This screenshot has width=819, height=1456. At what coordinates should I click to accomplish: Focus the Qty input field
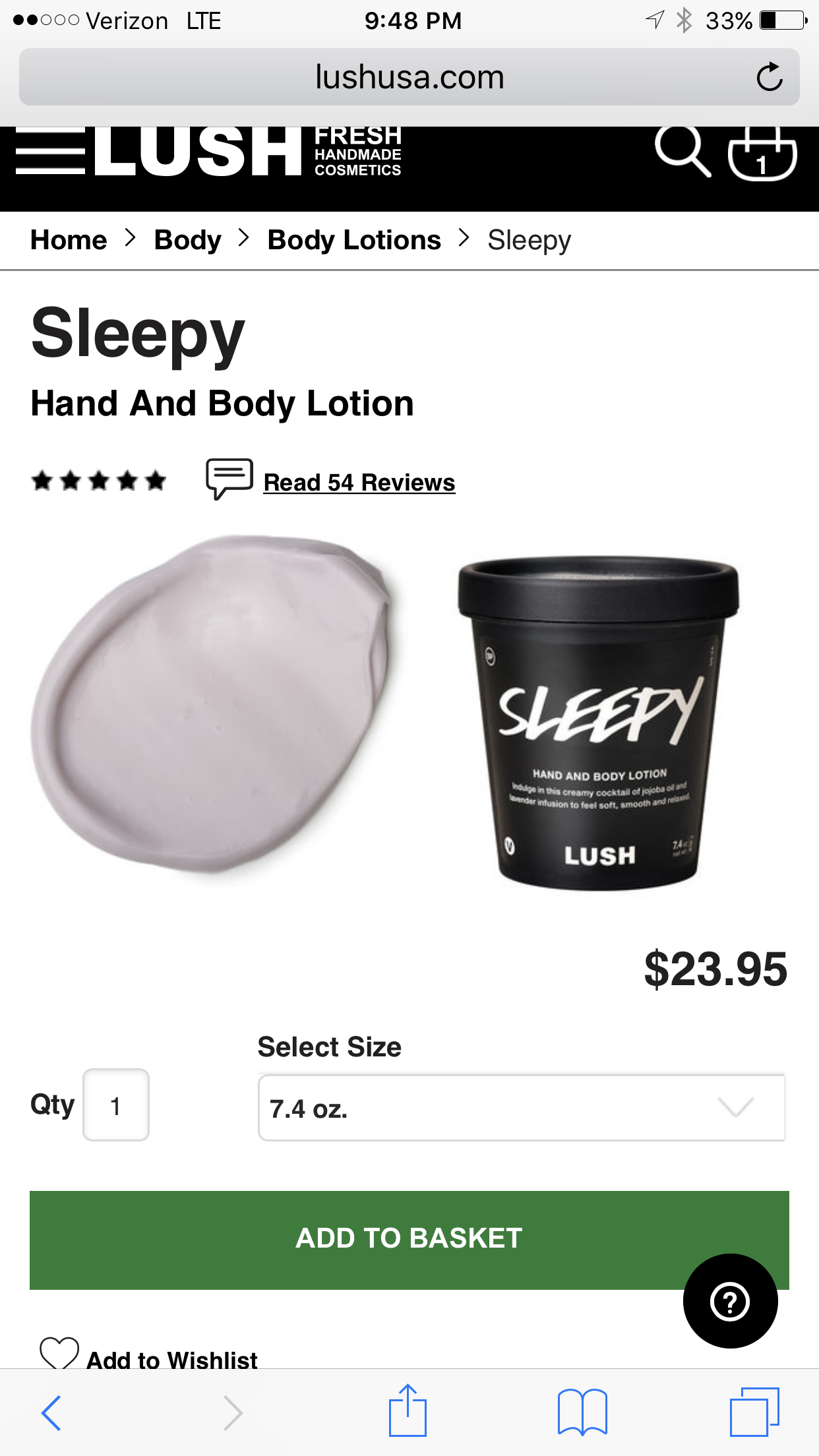pos(116,1105)
